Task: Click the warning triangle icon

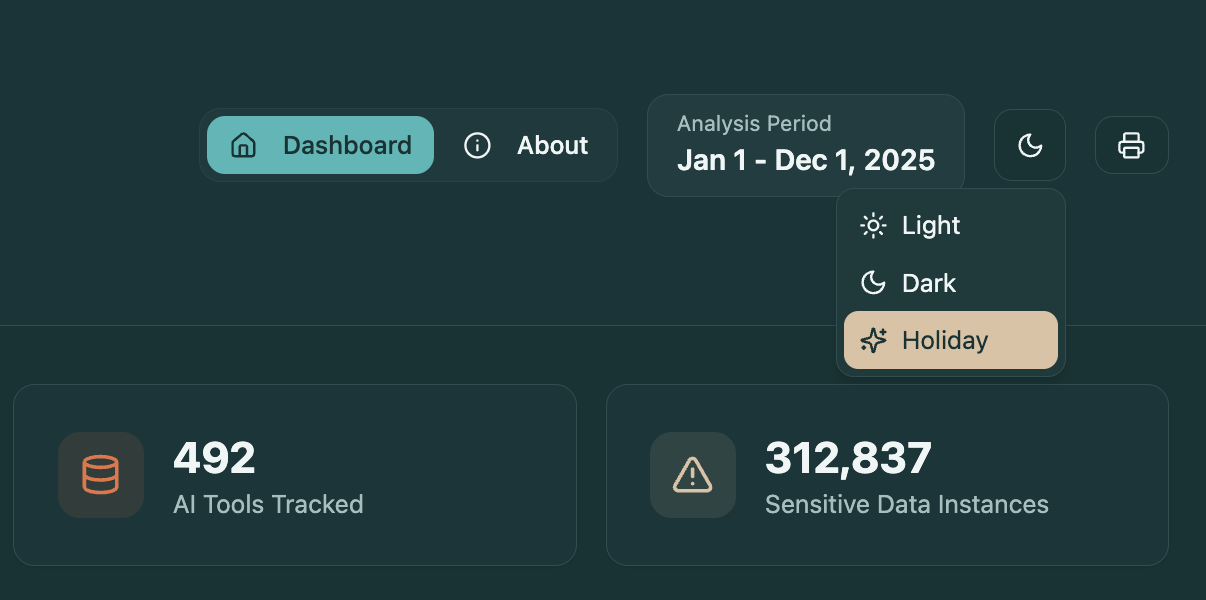Action: point(692,475)
